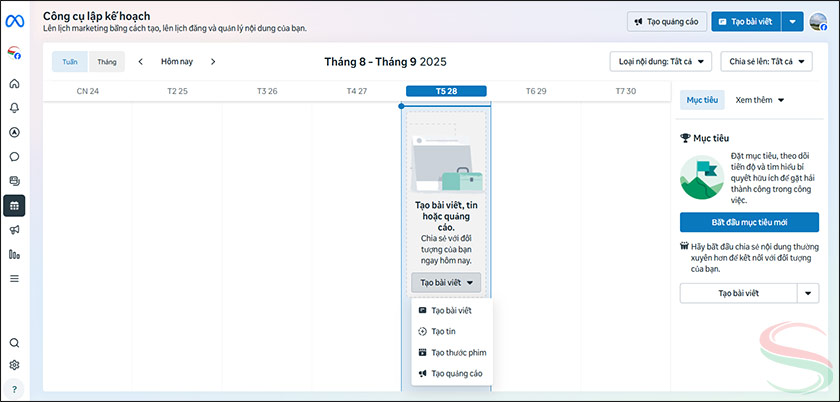Open the page account switcher icon in sidebar
Image resolution: width=840 pixels, height=402 pixels.
click(14, 53)
